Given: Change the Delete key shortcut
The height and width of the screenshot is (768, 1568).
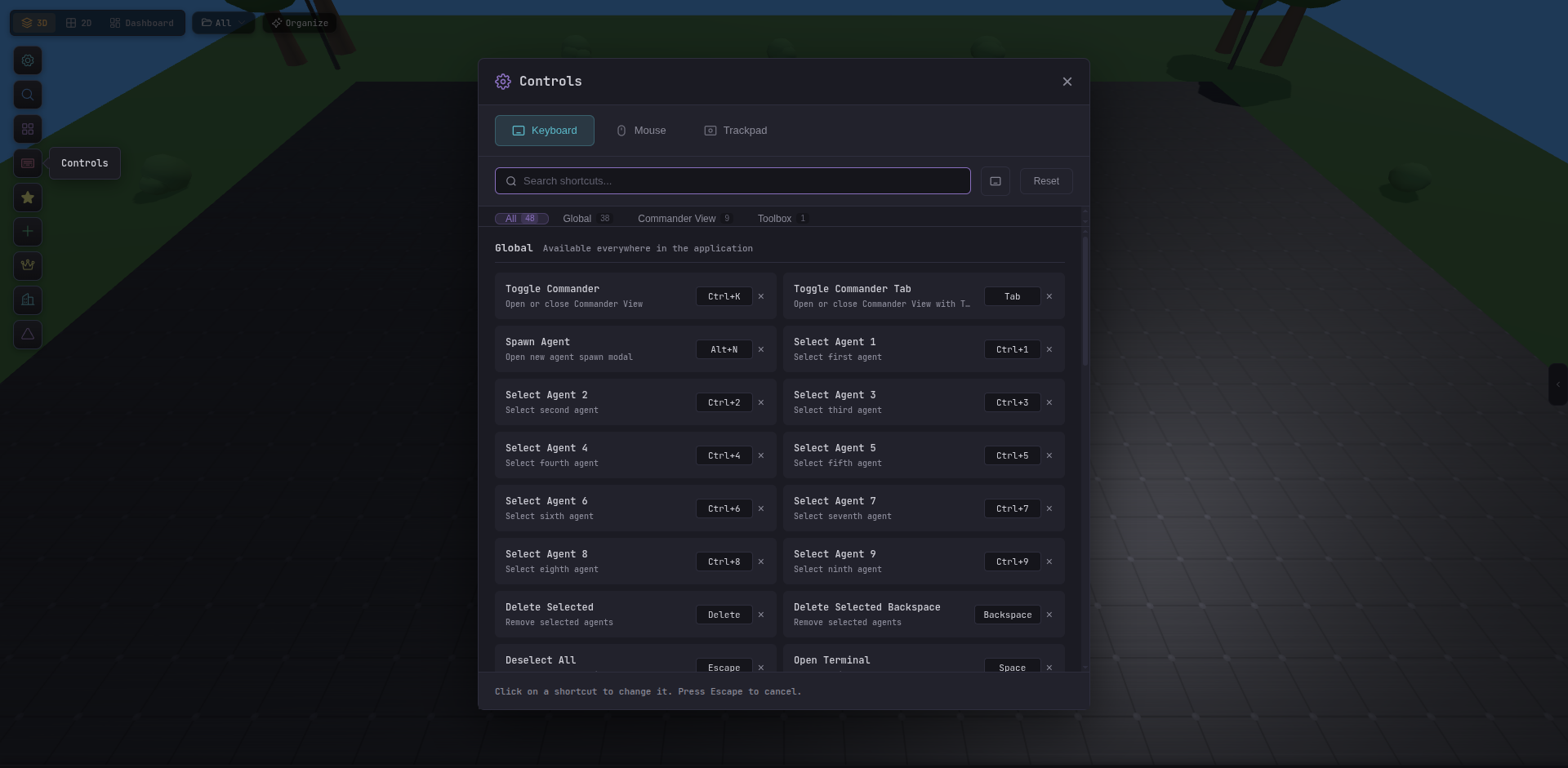Looking at the screenshot, I should 724,615.
